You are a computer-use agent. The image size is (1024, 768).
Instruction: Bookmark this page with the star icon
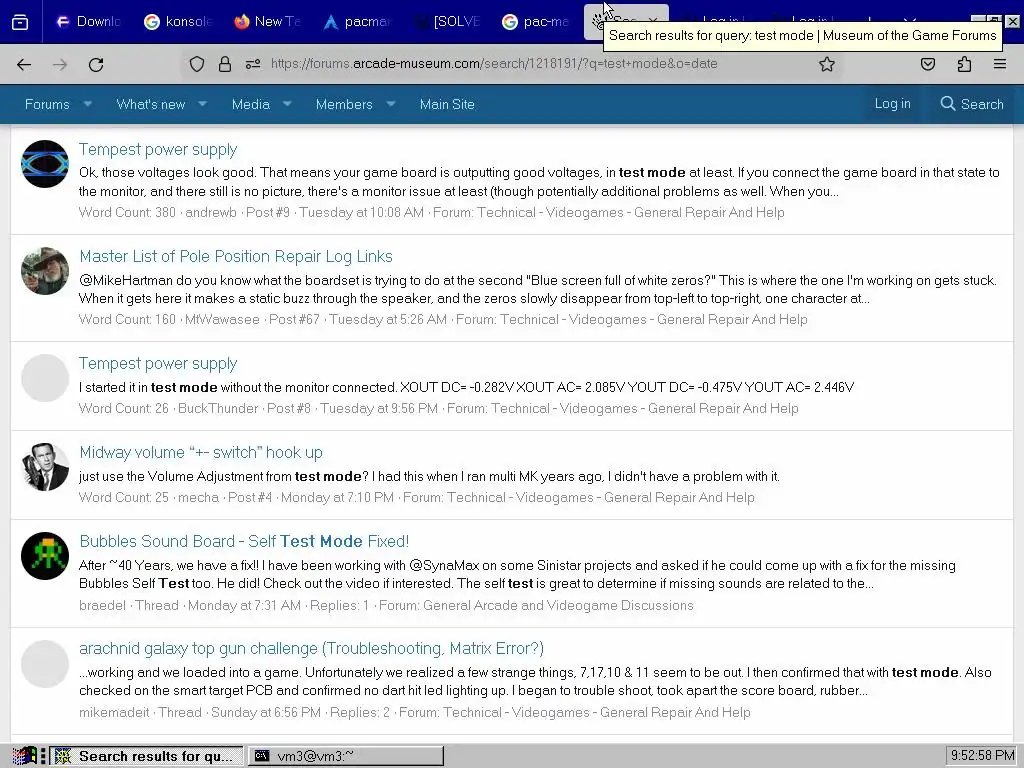pos(827,64)
